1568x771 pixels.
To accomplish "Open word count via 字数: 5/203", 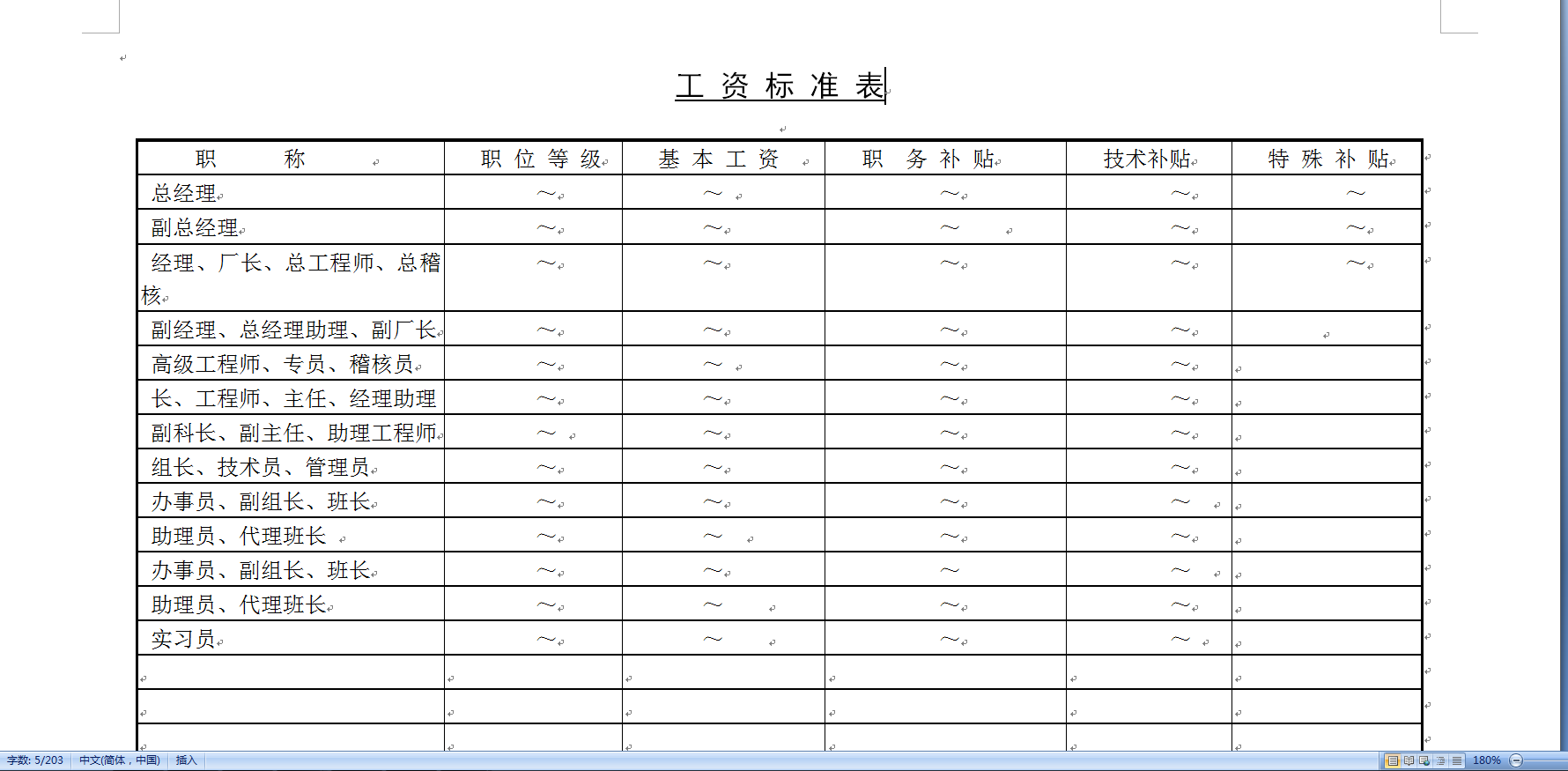I will (x=35, y=760).
